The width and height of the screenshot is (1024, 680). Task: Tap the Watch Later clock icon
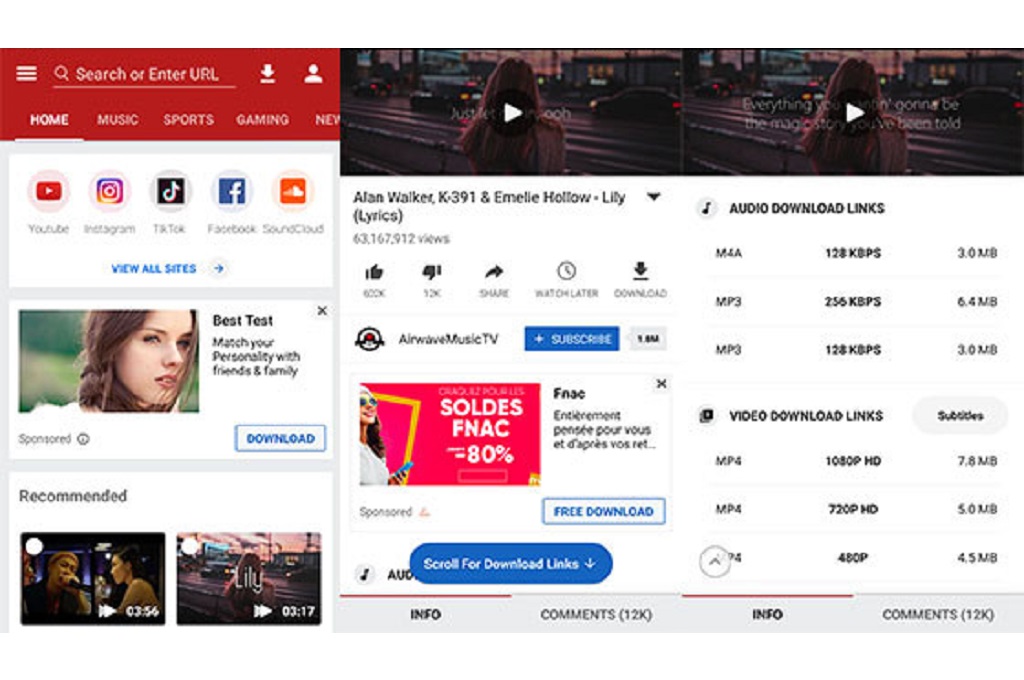(568, 271)
